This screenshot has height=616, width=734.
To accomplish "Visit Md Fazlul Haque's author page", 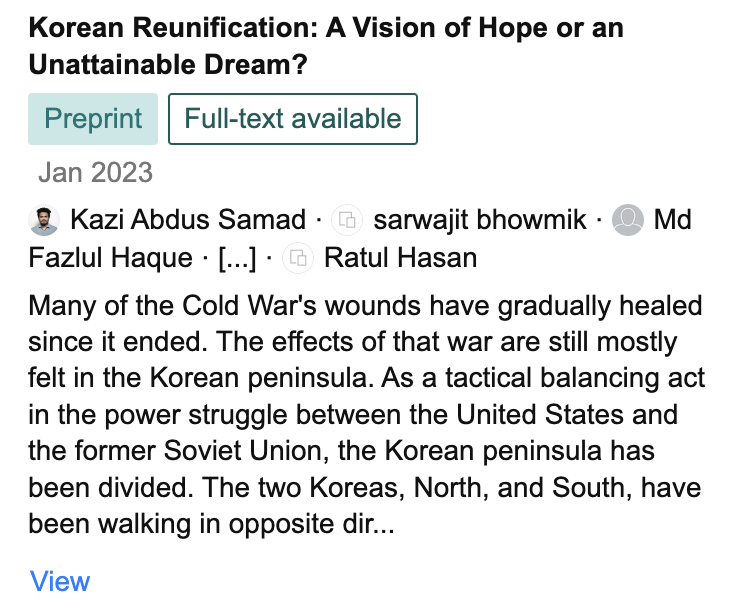I will 672,220.
